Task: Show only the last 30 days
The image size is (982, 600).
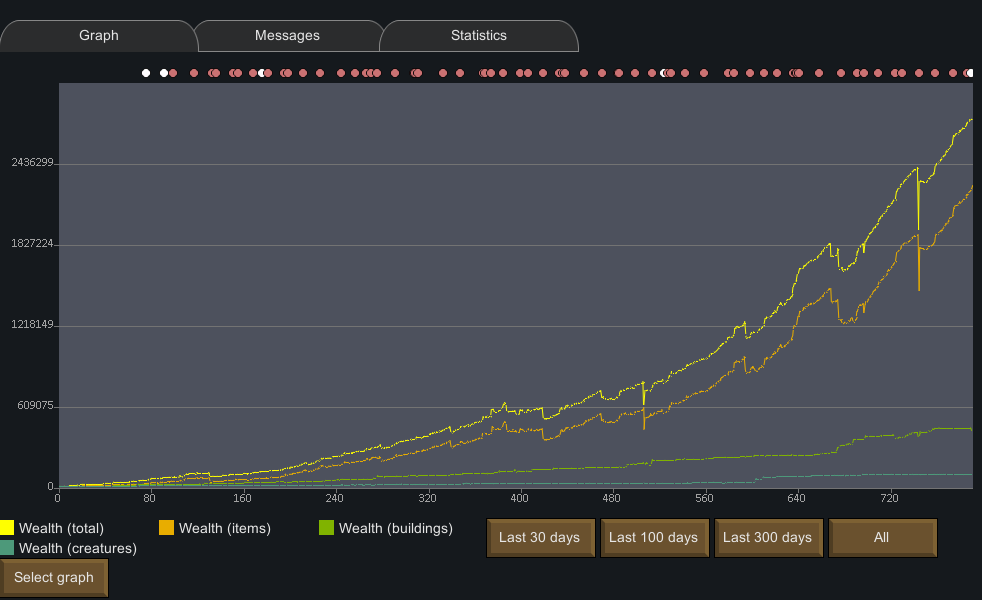Action: [539, 537]
